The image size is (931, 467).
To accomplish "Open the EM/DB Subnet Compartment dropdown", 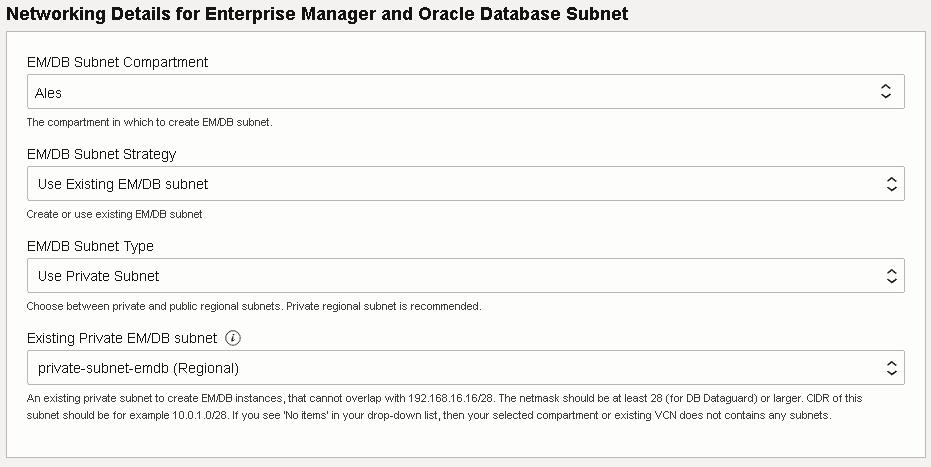I will point(465,92).
